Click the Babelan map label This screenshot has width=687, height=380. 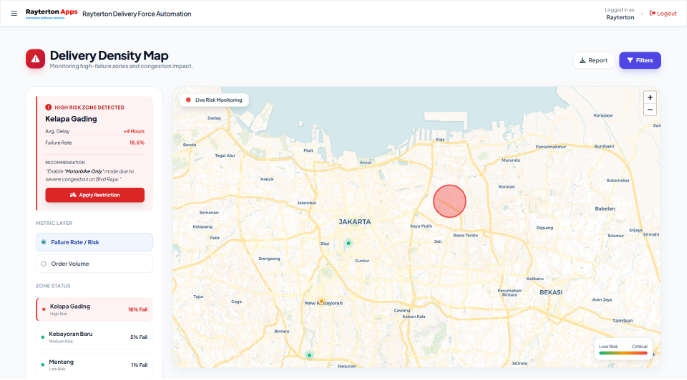point(605,209)
